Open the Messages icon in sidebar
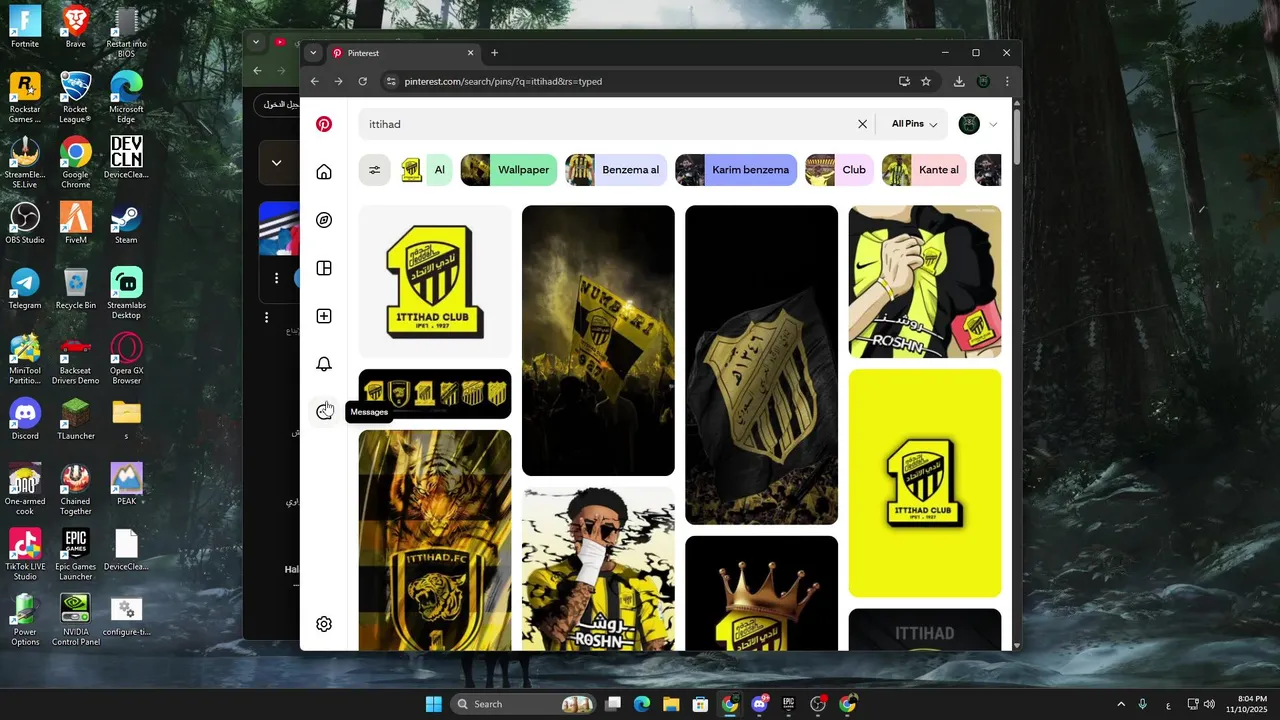This screenshot has width=1280, height=720. 324,412
